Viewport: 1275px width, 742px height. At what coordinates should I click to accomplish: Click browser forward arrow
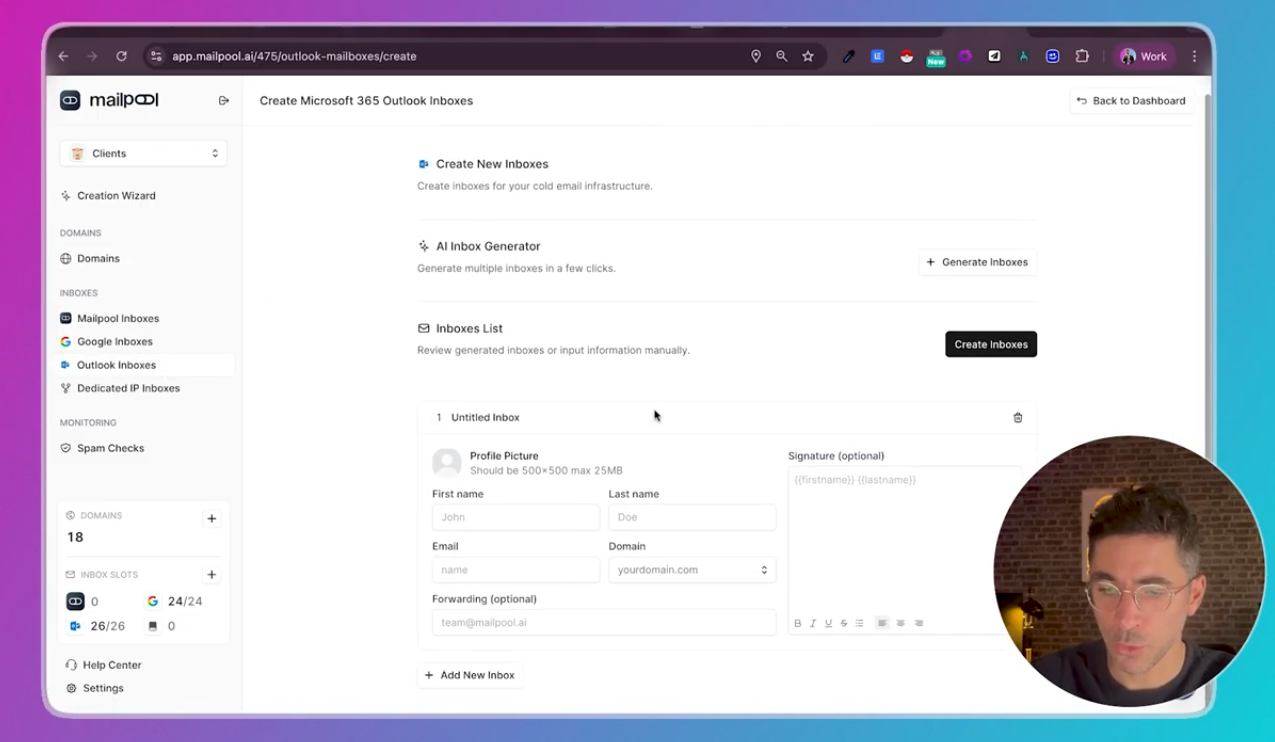click(x=92, y=56)
